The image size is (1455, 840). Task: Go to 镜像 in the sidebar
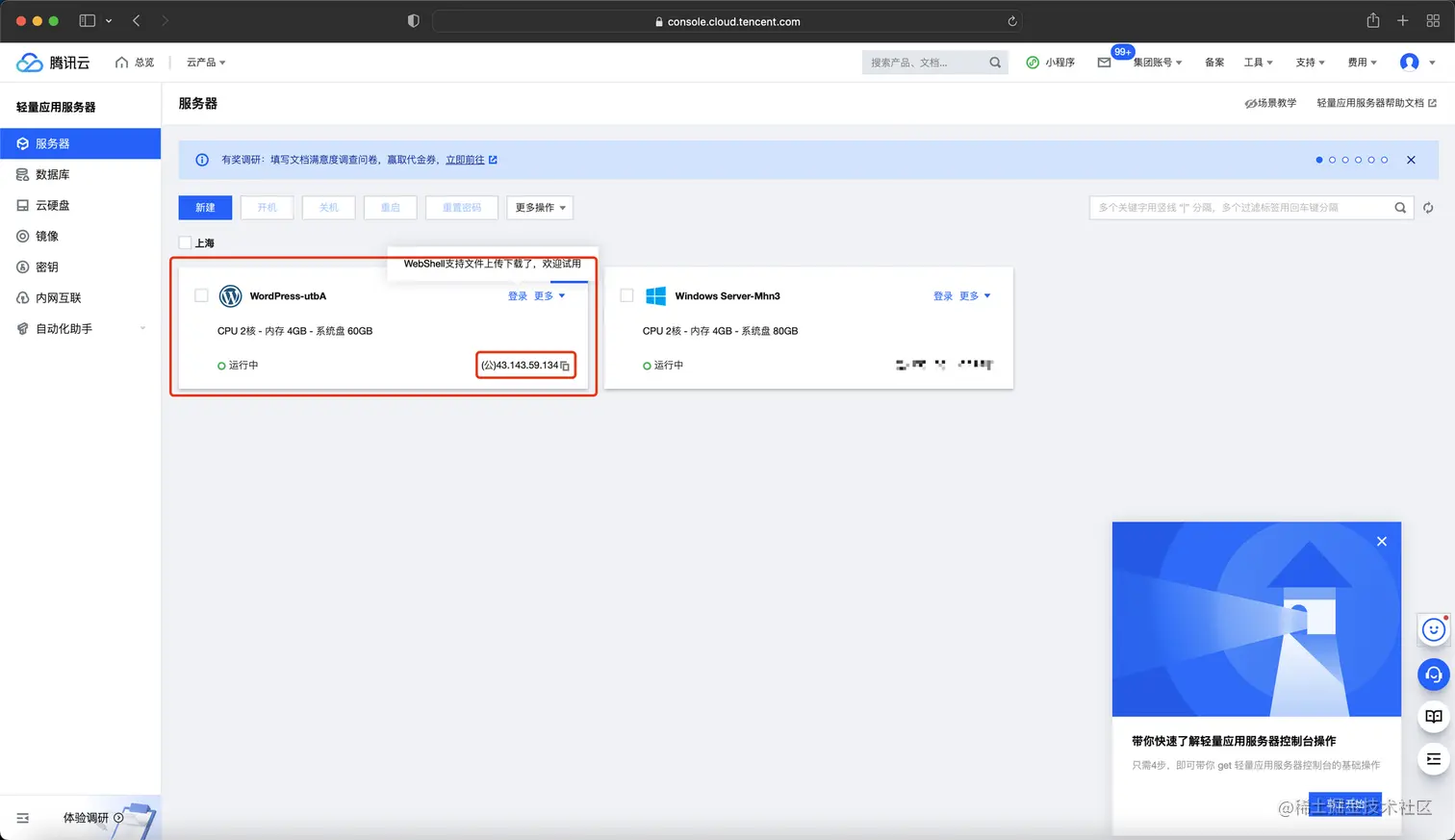click(81, 237)
